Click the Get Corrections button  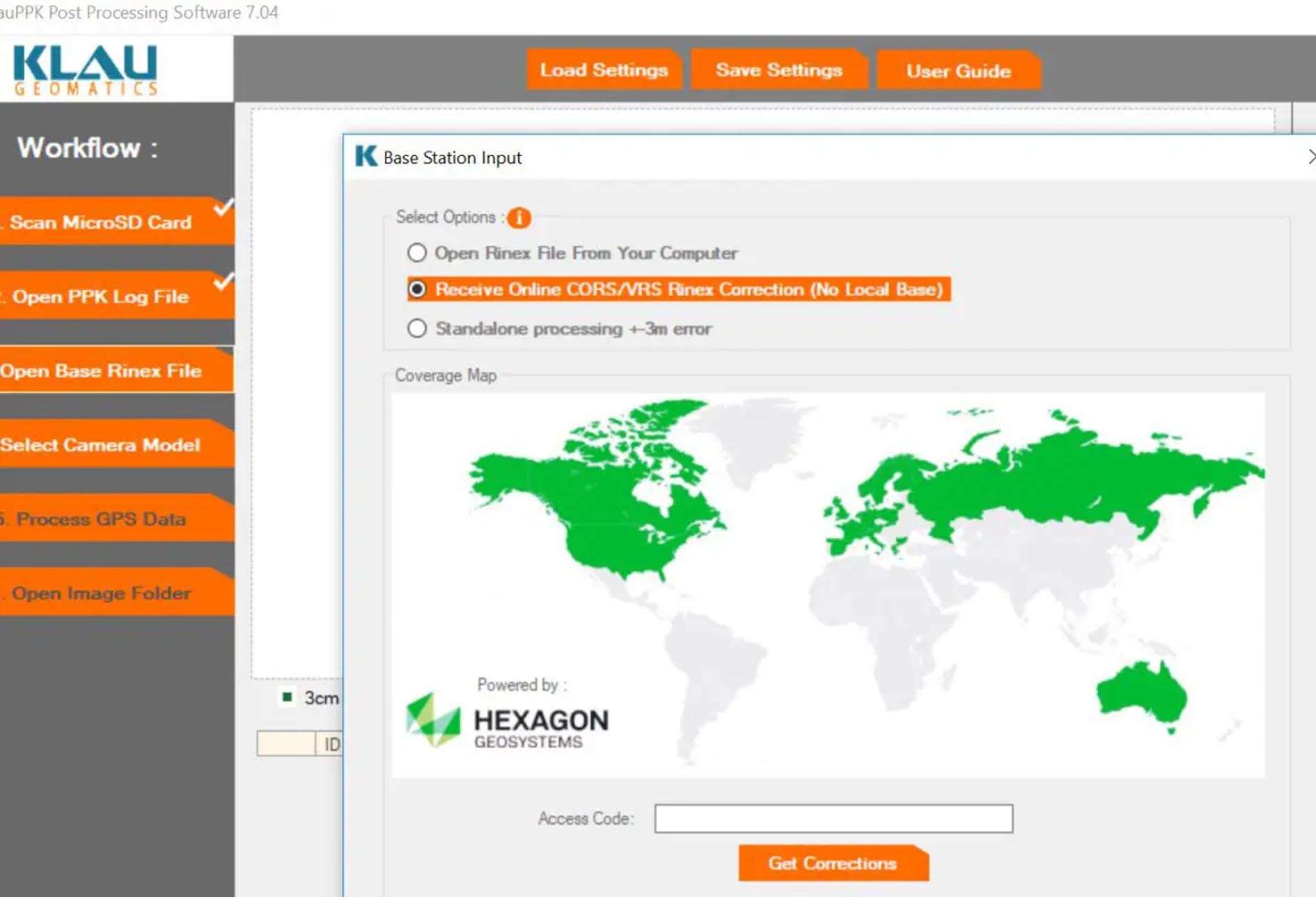[x=832, y=864]
